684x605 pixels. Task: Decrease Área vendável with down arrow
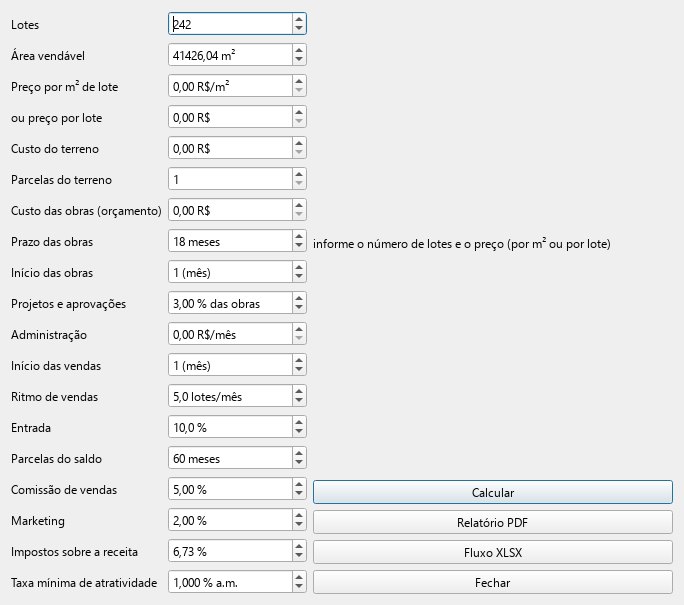pyautogui.click(x=299, y=60)
